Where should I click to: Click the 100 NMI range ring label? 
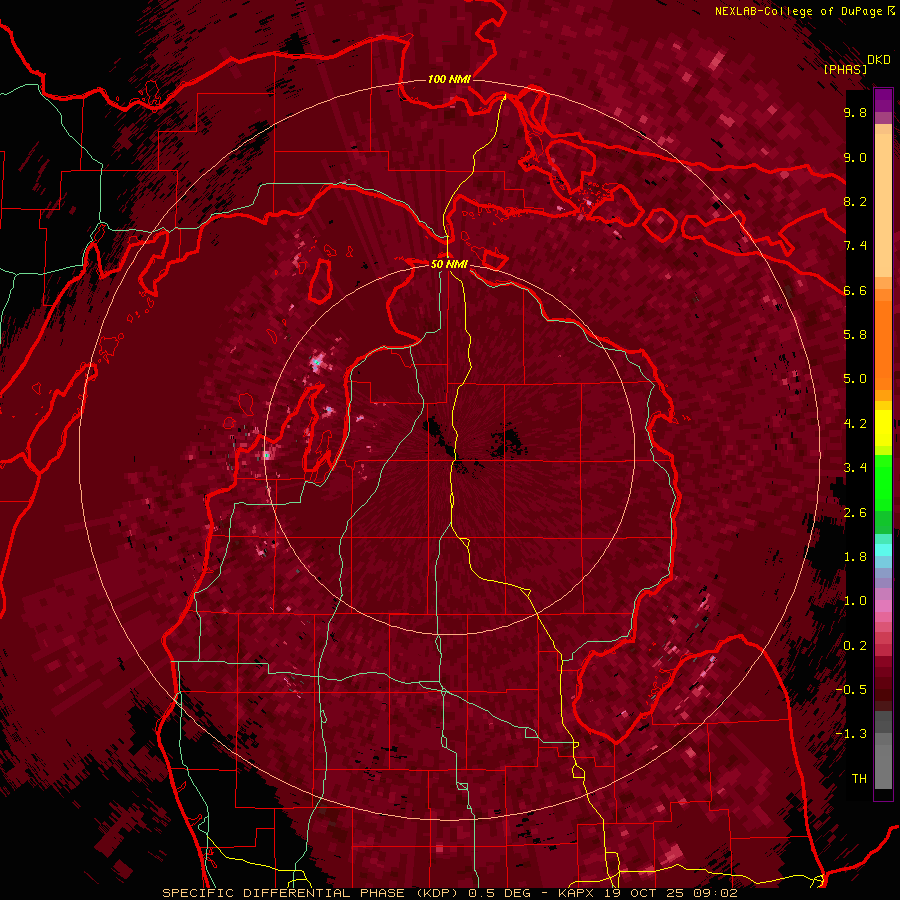click(449, 79)
